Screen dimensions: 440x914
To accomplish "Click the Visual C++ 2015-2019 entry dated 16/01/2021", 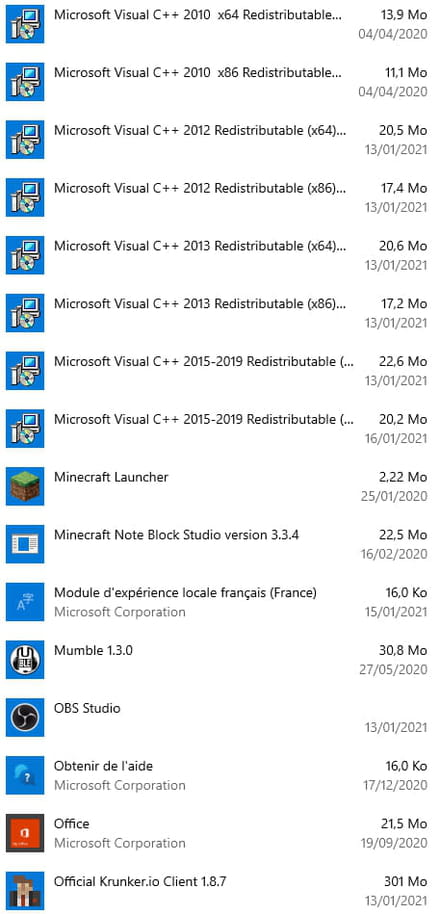I will 220,428.
